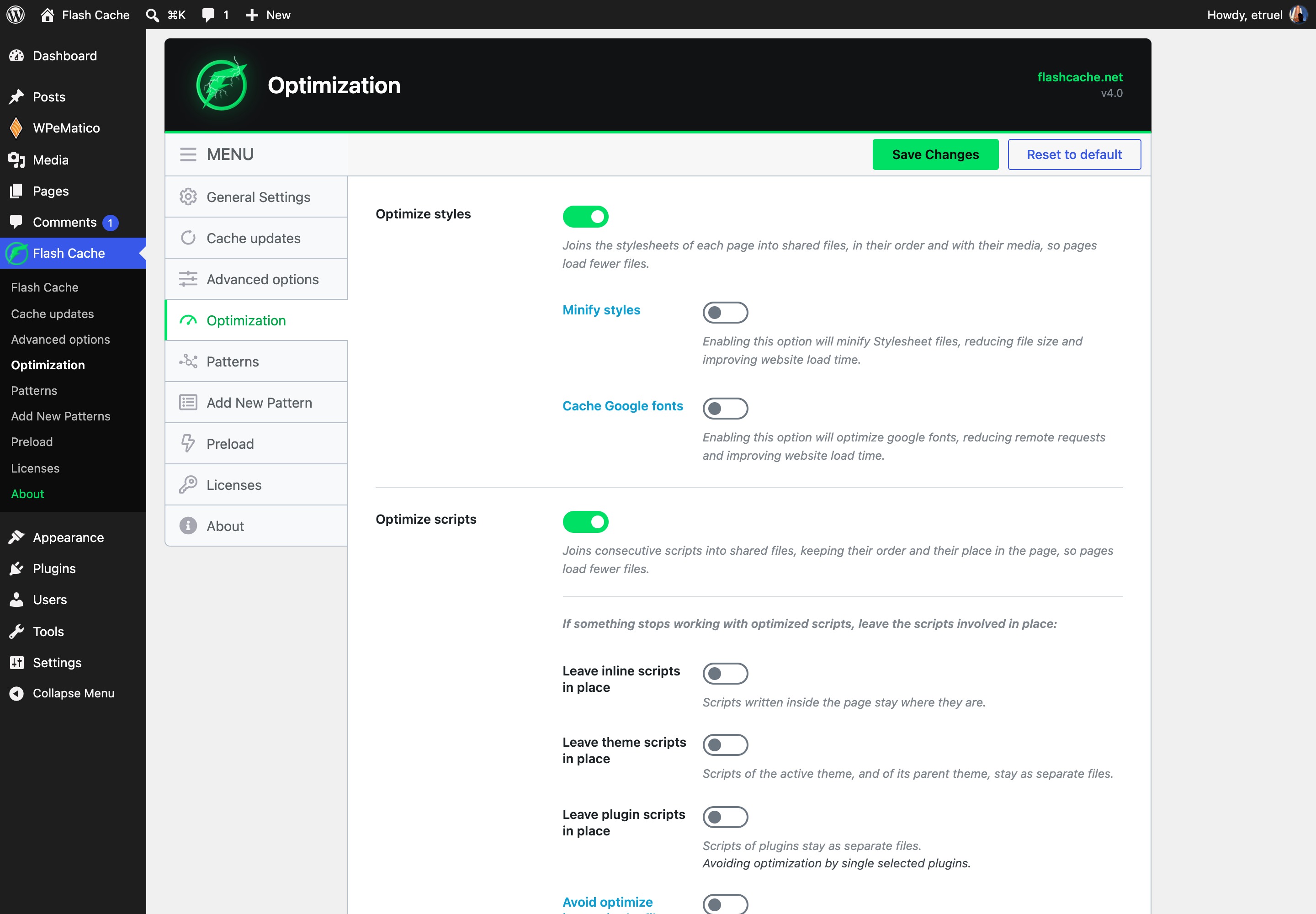This screenshot has height=914, width=1316.
Task: Click the Save Changes button
Action: tap(935, 154)
